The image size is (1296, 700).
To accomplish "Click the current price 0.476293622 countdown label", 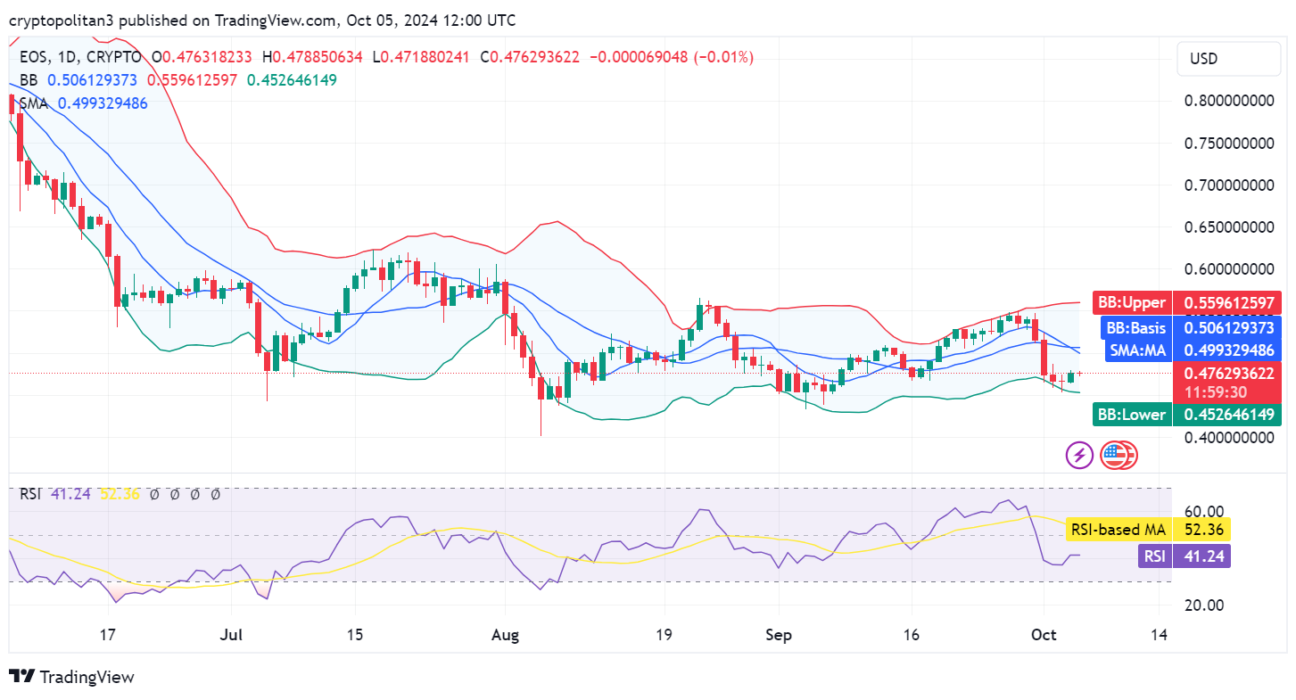I will click(1228, 382).
